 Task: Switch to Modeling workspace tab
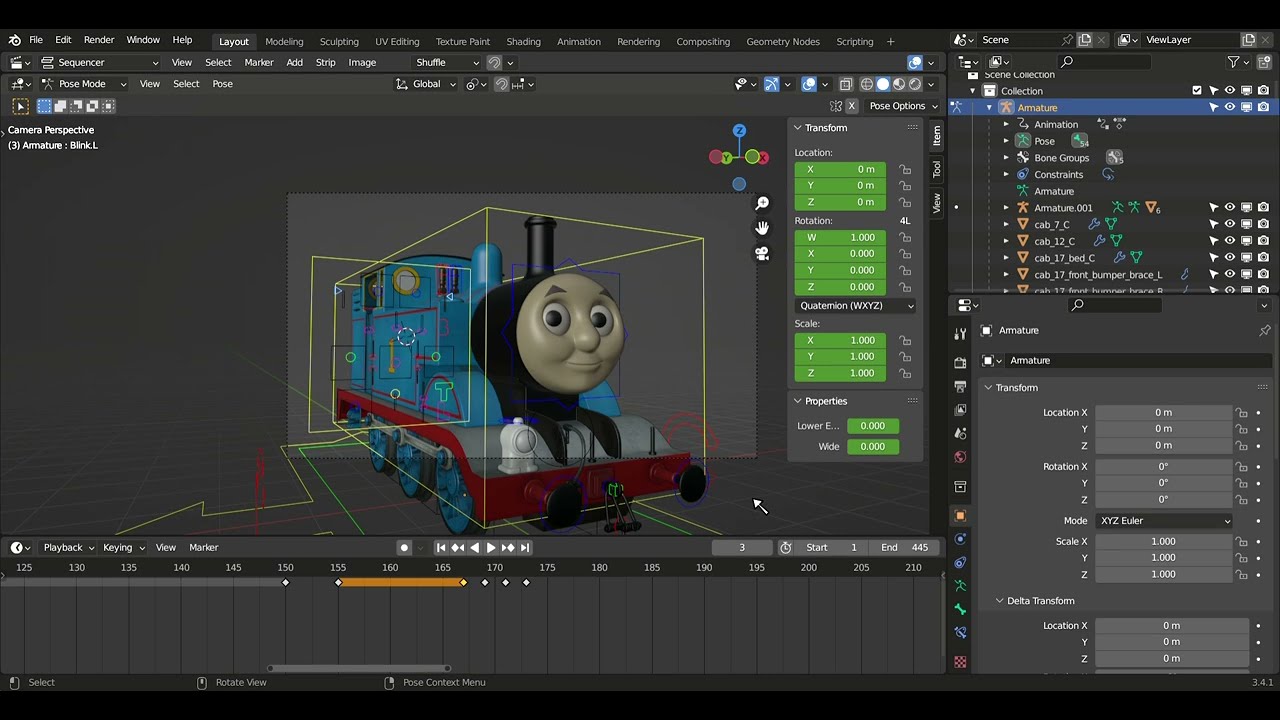[x=284, y=41]
